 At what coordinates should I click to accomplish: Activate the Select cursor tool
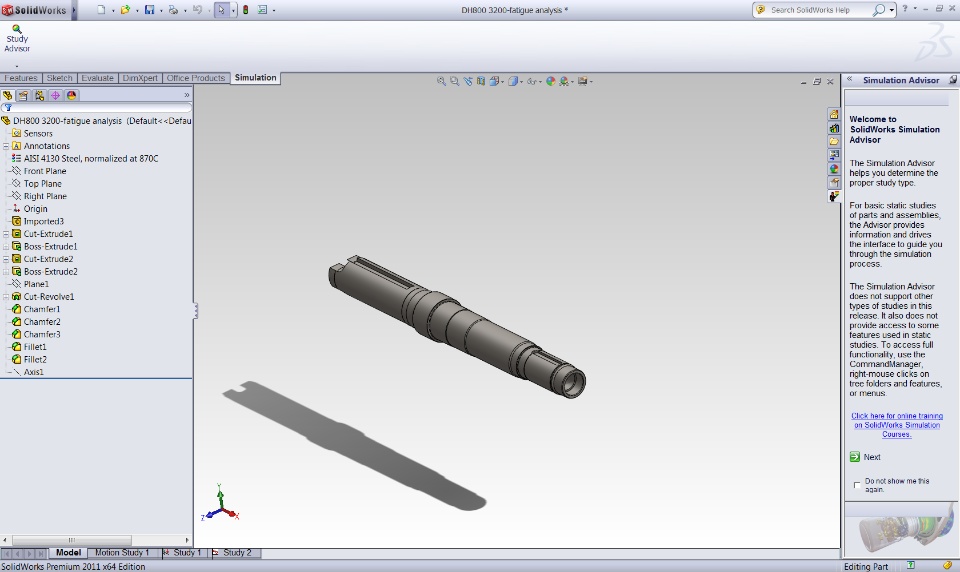click(x=221, y=10)
